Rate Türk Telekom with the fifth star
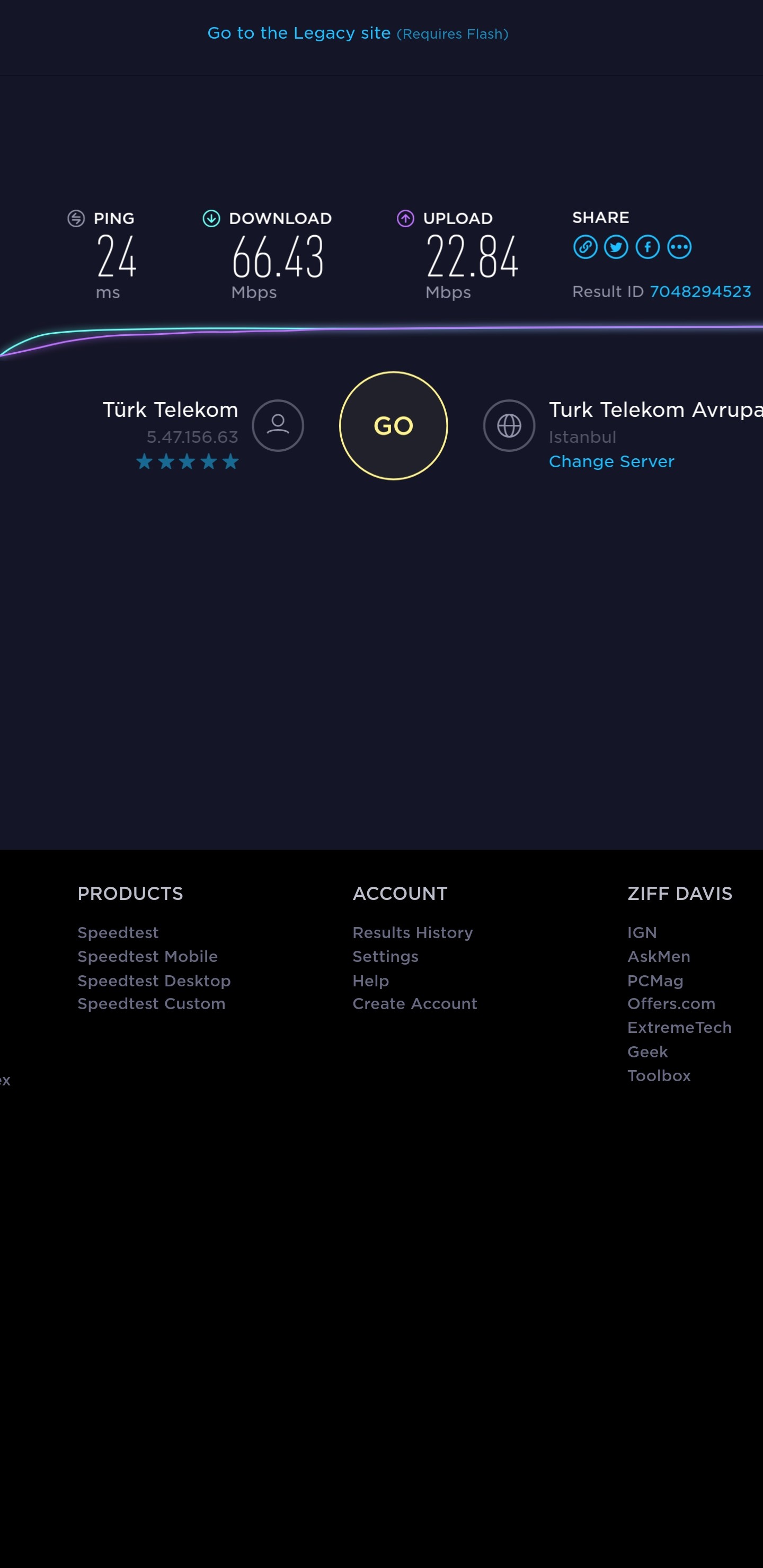The width and height of the screenshot is (763, 1568). click(x=231, y=462)
